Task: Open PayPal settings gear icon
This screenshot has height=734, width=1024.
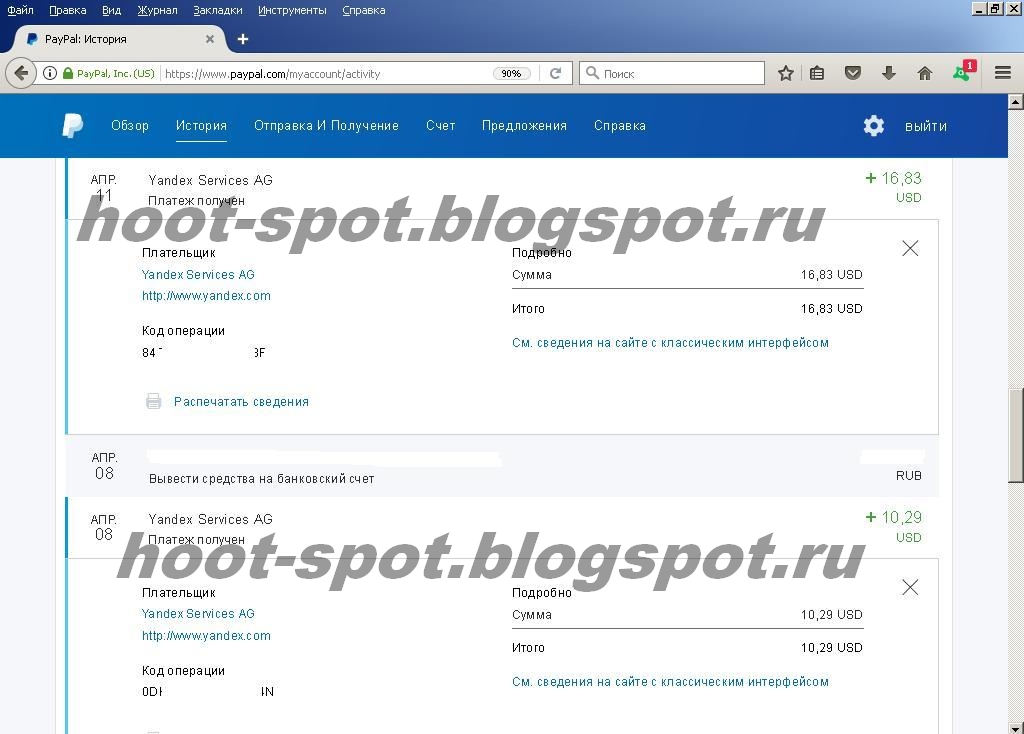Action: point(874,126)
